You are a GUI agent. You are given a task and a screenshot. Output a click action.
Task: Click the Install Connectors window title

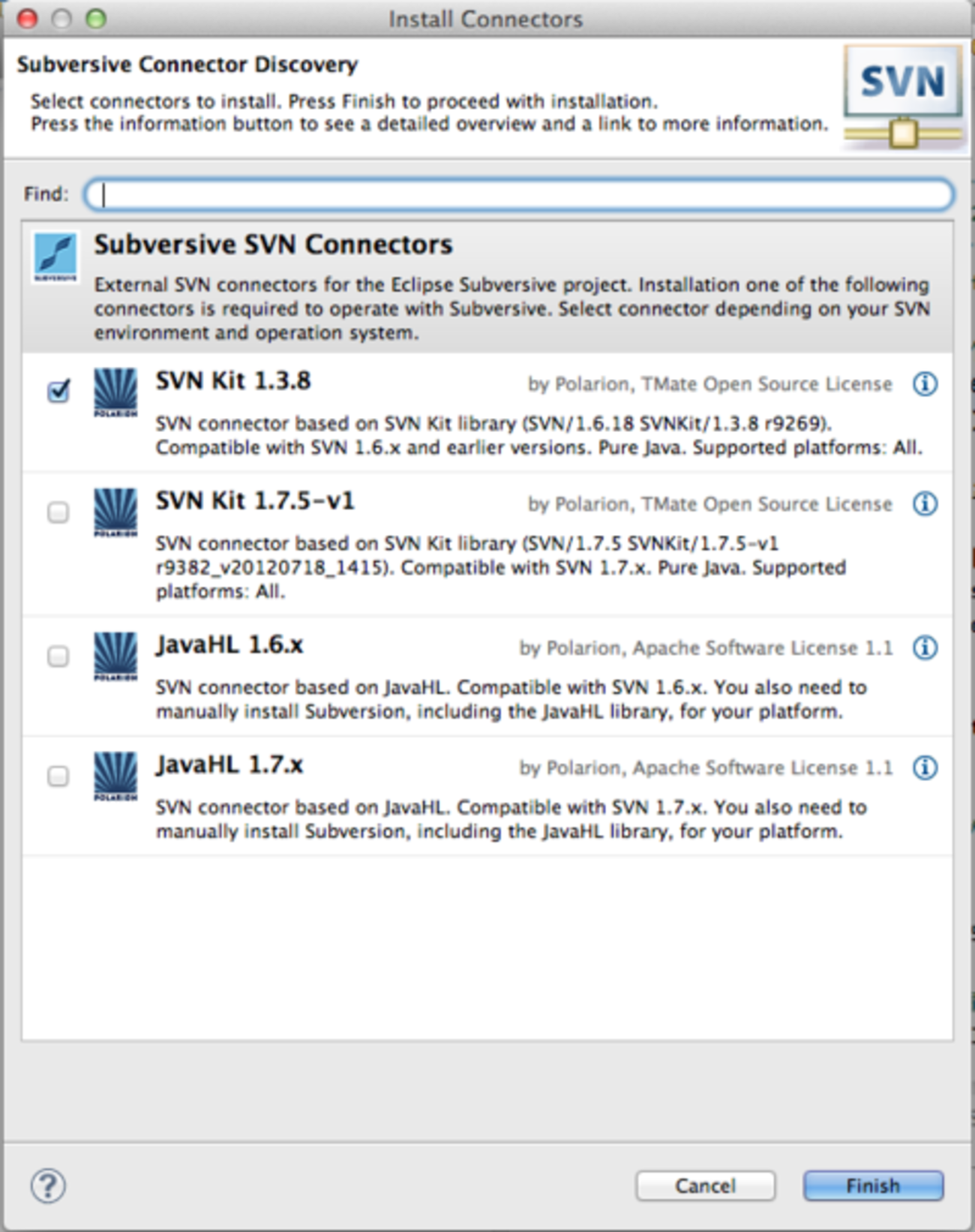[485, 19]
